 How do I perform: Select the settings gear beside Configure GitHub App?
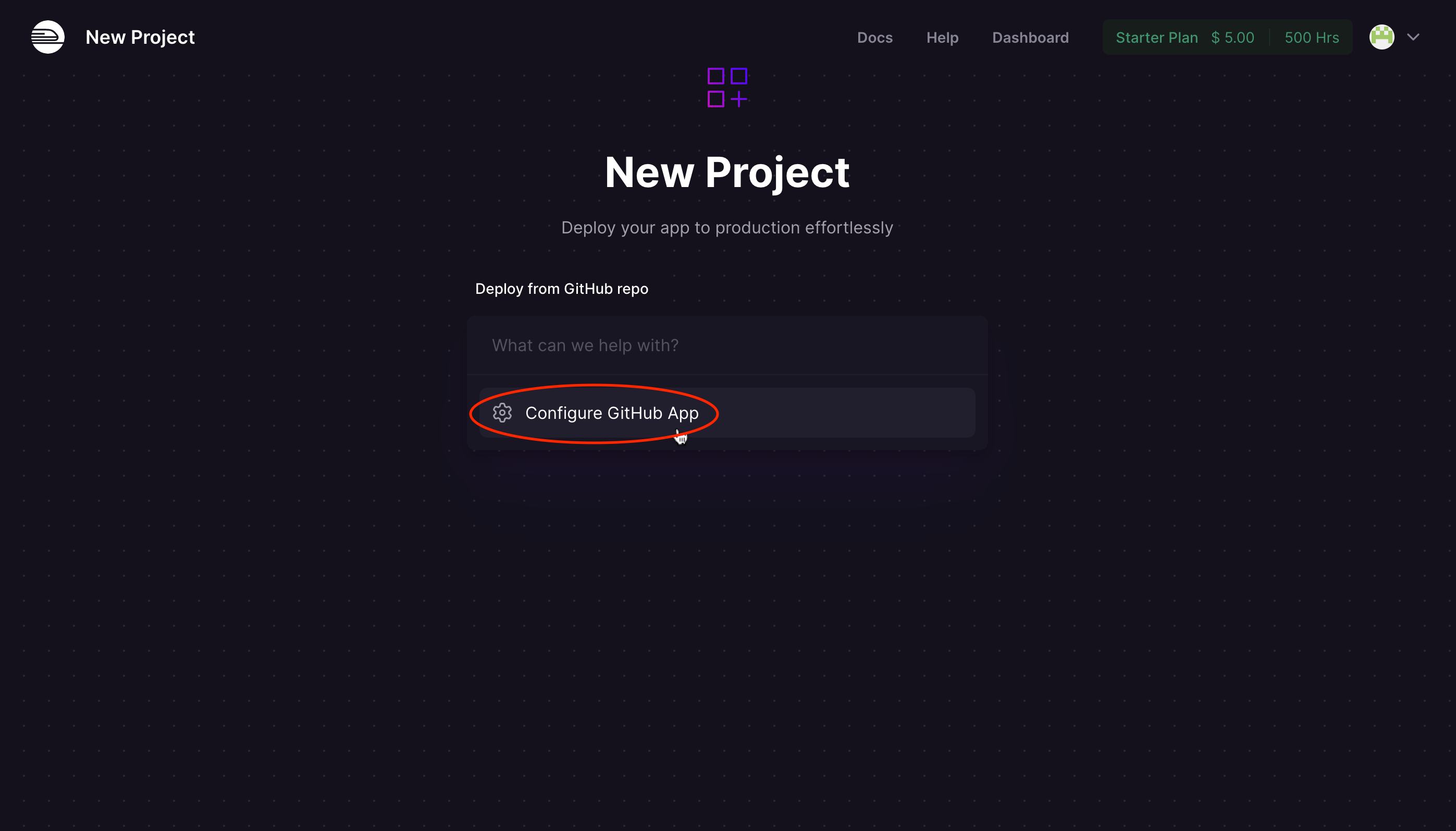tap(502, 413)
